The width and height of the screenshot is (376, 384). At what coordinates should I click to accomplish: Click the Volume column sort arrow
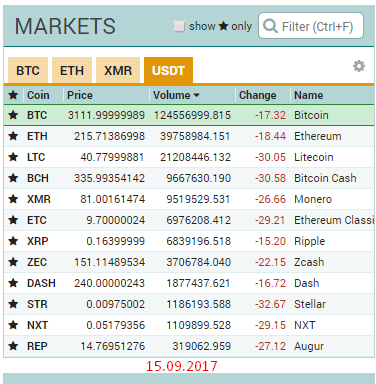click(197, 95)
